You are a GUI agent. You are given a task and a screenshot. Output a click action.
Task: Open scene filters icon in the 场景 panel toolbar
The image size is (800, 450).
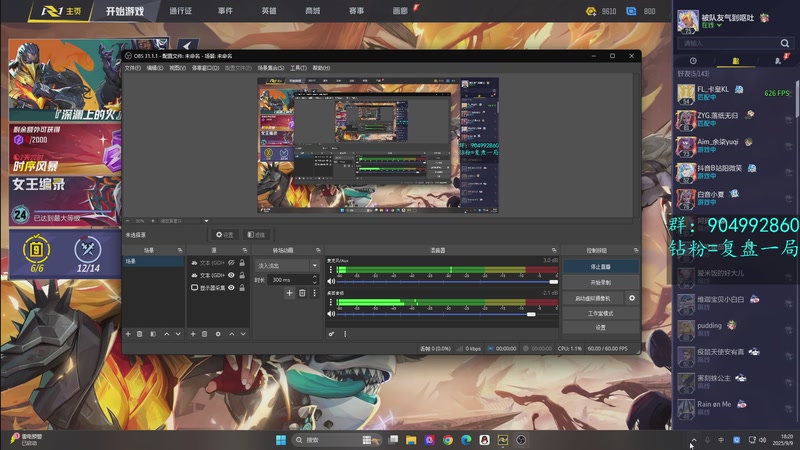tap(153, 334)
